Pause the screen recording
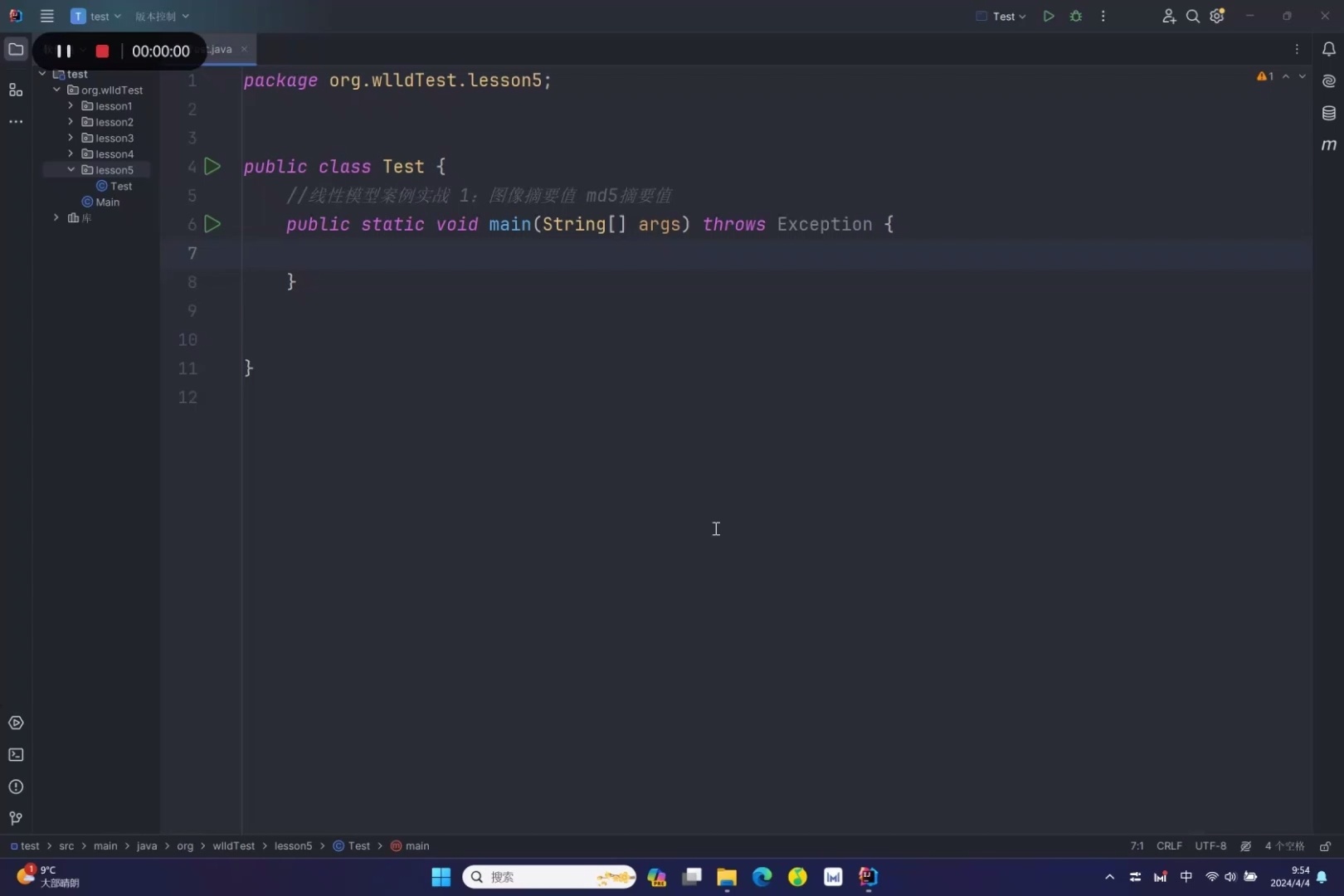 [64, 51]
